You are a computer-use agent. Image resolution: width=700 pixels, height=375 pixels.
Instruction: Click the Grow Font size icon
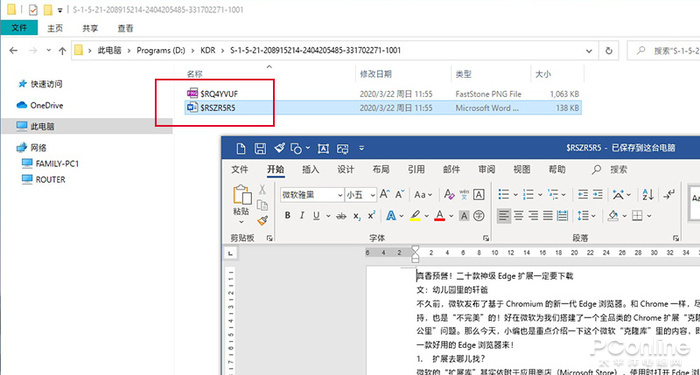click(x=384, y=195)
